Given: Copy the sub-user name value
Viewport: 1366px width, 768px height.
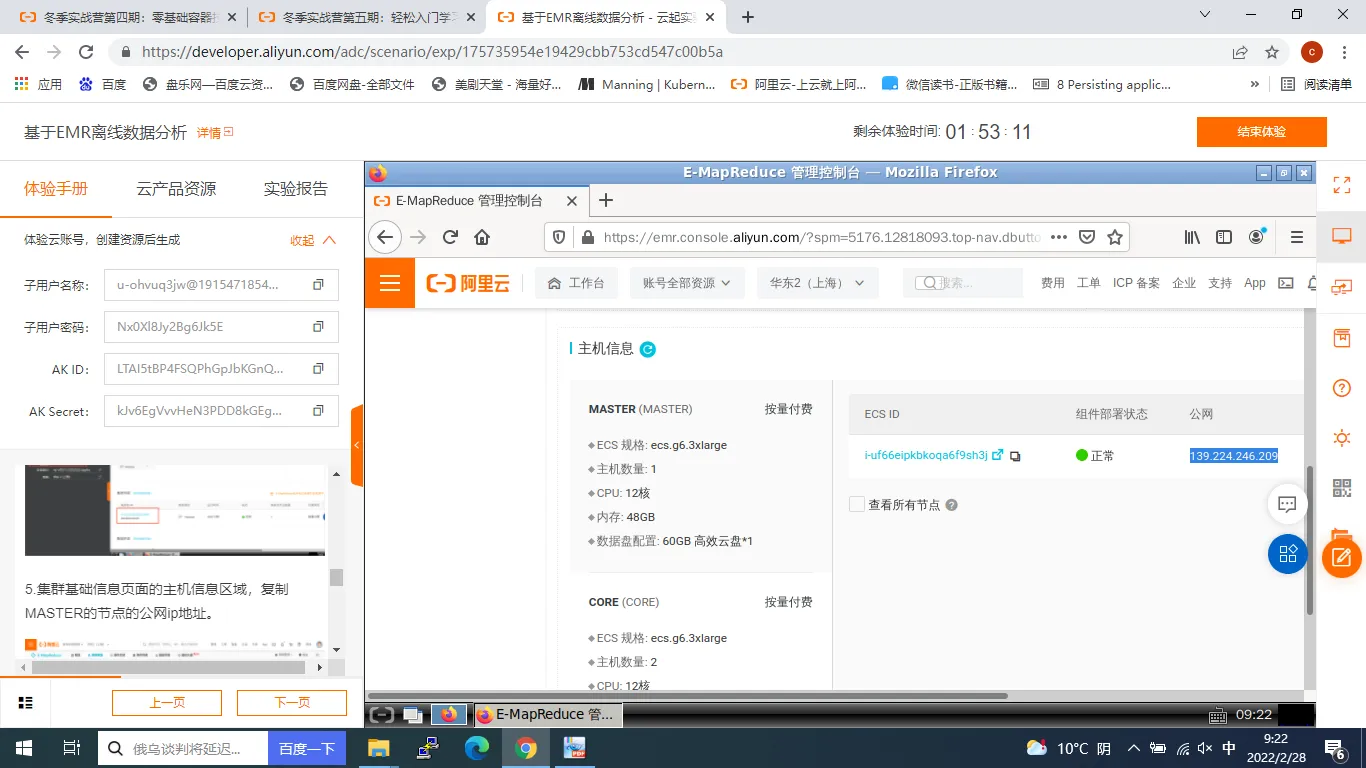Looking at the screenshot, I should 318,285.
